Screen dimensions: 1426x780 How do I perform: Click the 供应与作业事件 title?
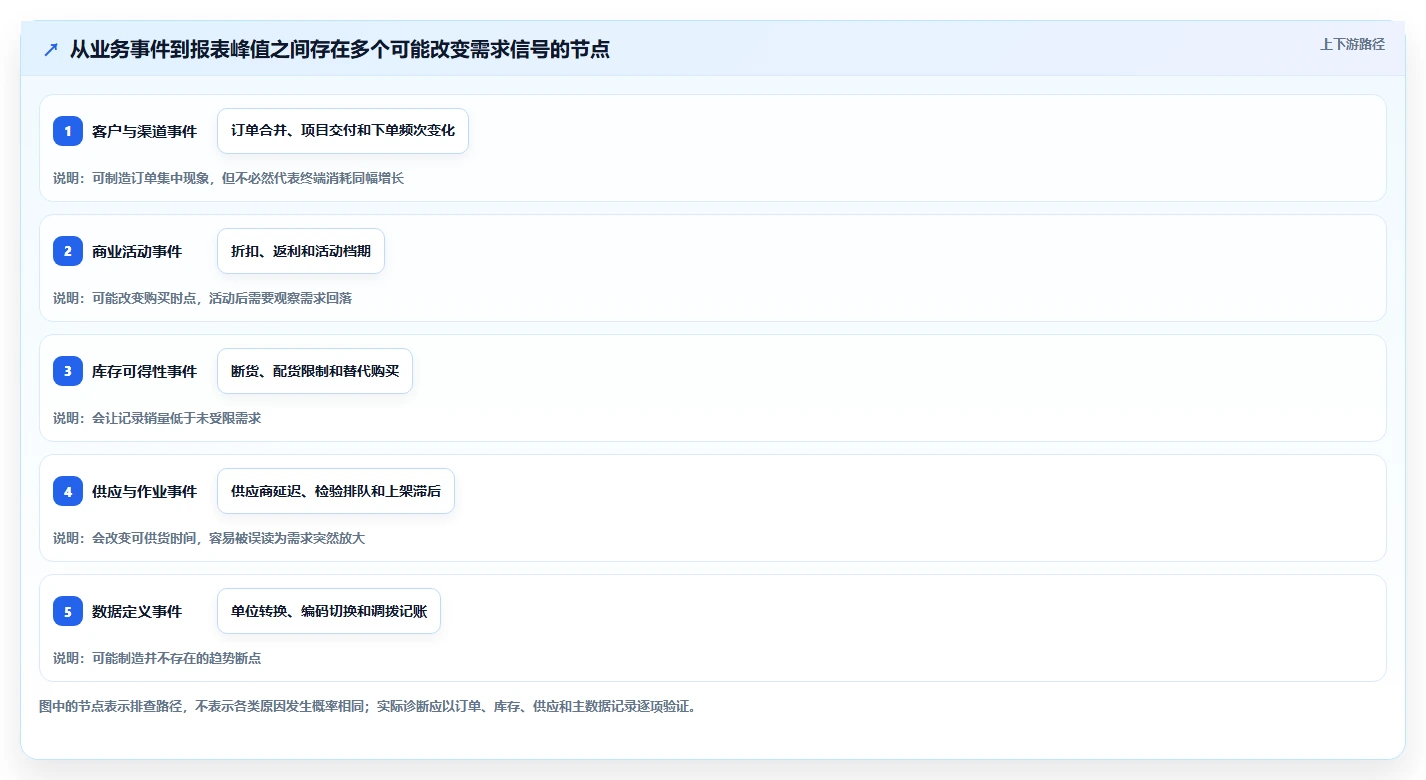(144, 491)
